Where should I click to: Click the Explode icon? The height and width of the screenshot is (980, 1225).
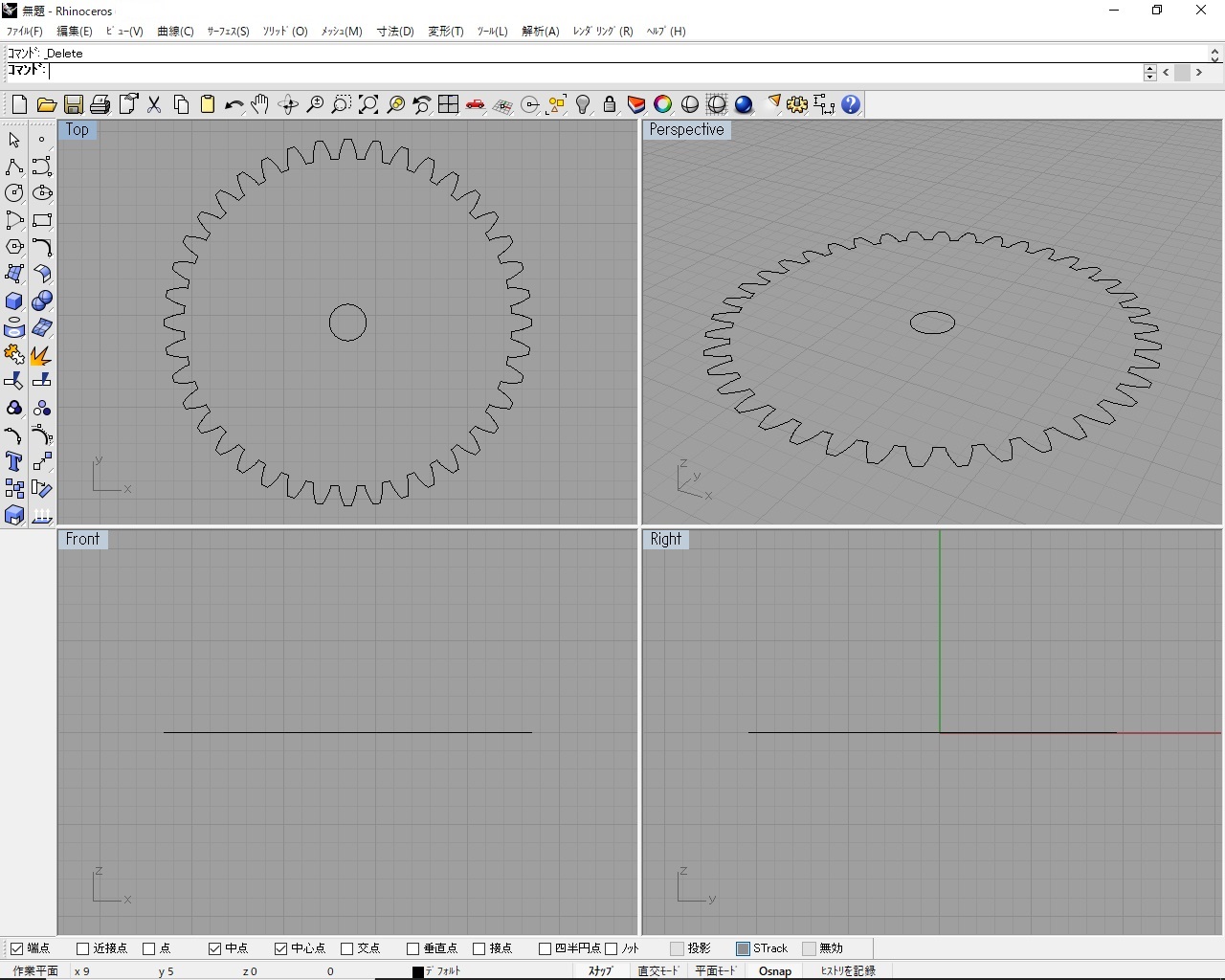41,355
